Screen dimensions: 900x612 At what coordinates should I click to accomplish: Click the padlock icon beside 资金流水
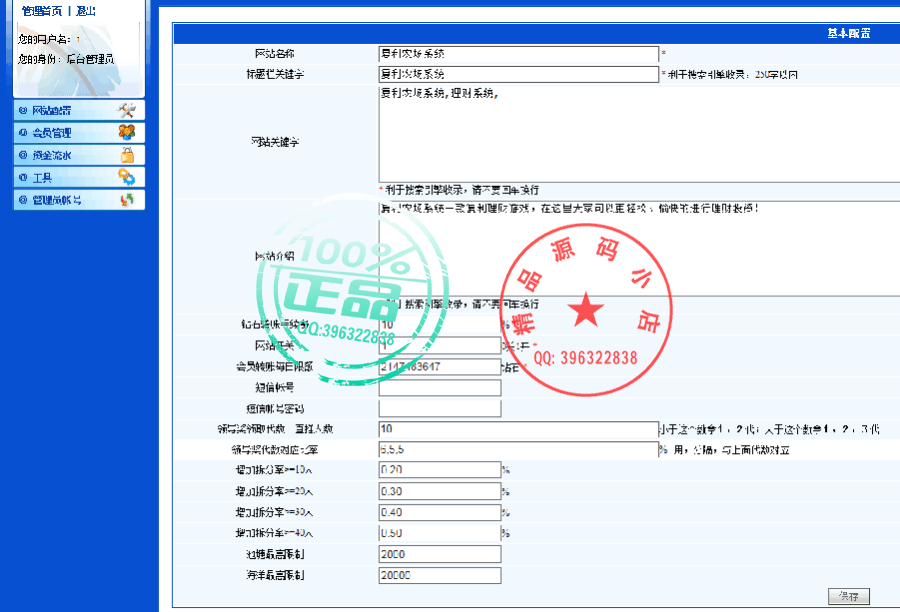128,152
